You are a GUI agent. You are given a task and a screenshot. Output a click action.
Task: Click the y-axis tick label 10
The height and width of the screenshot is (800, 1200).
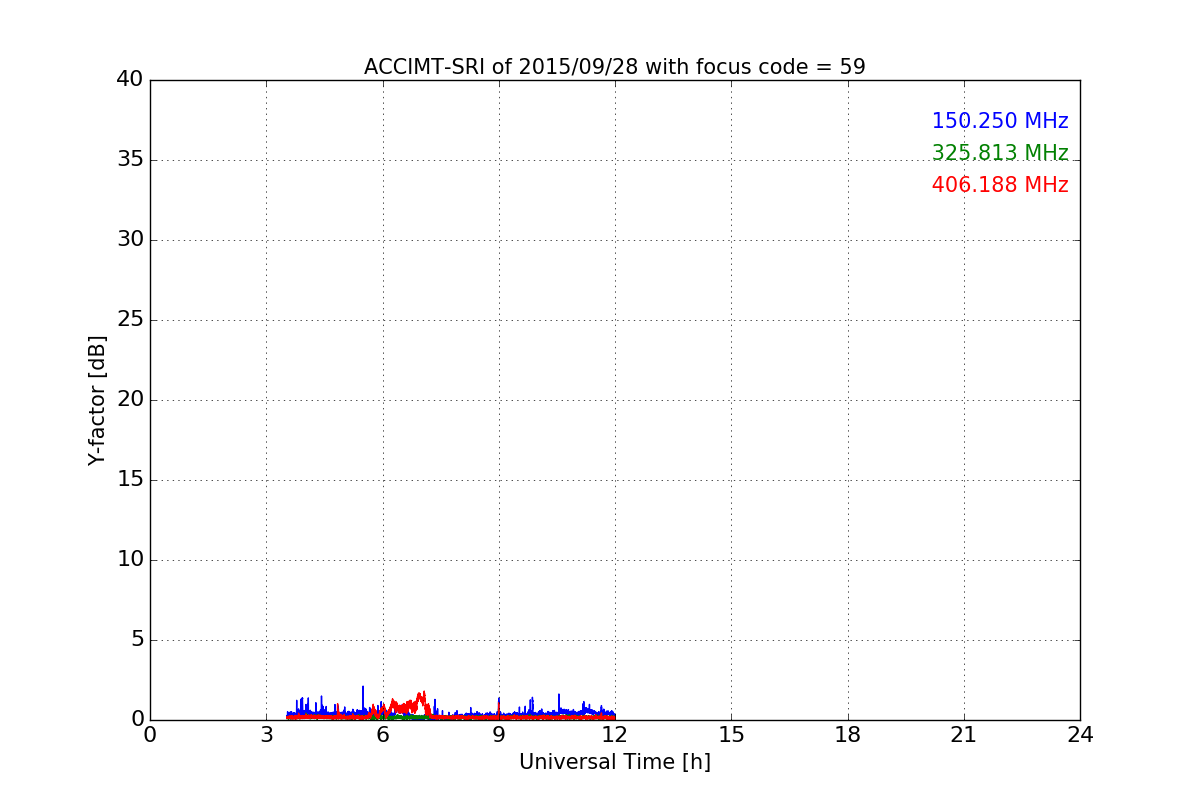click(129, 560)
